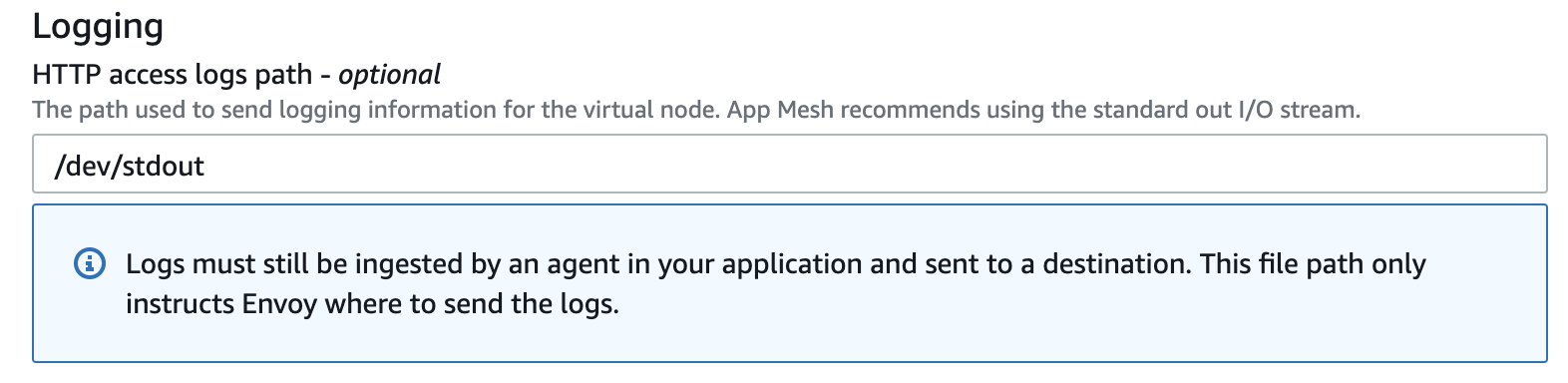Screen dimensions: 1568x383
Task: Click the virtual node path description text
Action: [x=375, y=110]
